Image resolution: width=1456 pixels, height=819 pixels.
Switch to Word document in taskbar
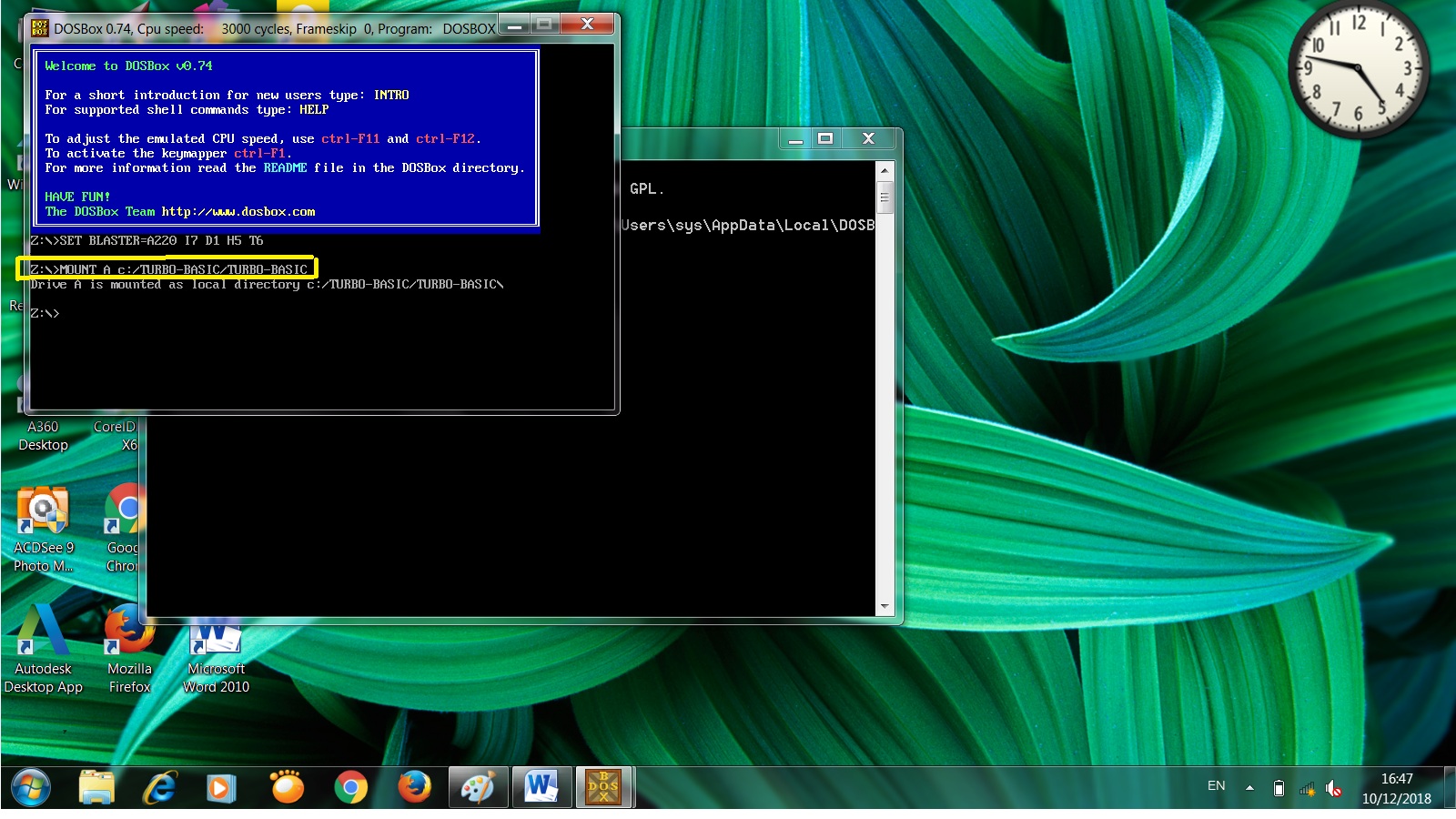[541, 787]
